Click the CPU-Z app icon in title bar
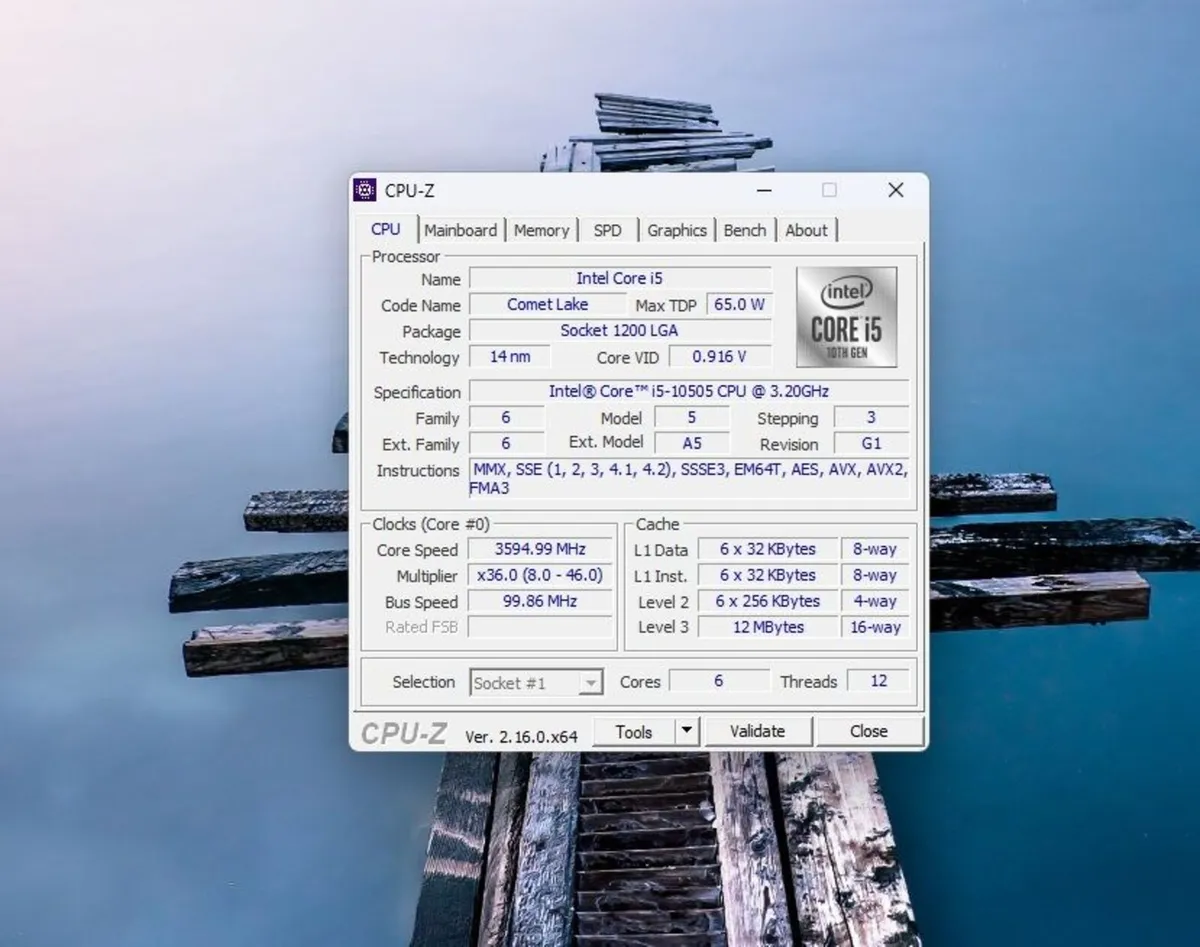The height and width of the screenshot is (947, 1200). click(365, 190)
